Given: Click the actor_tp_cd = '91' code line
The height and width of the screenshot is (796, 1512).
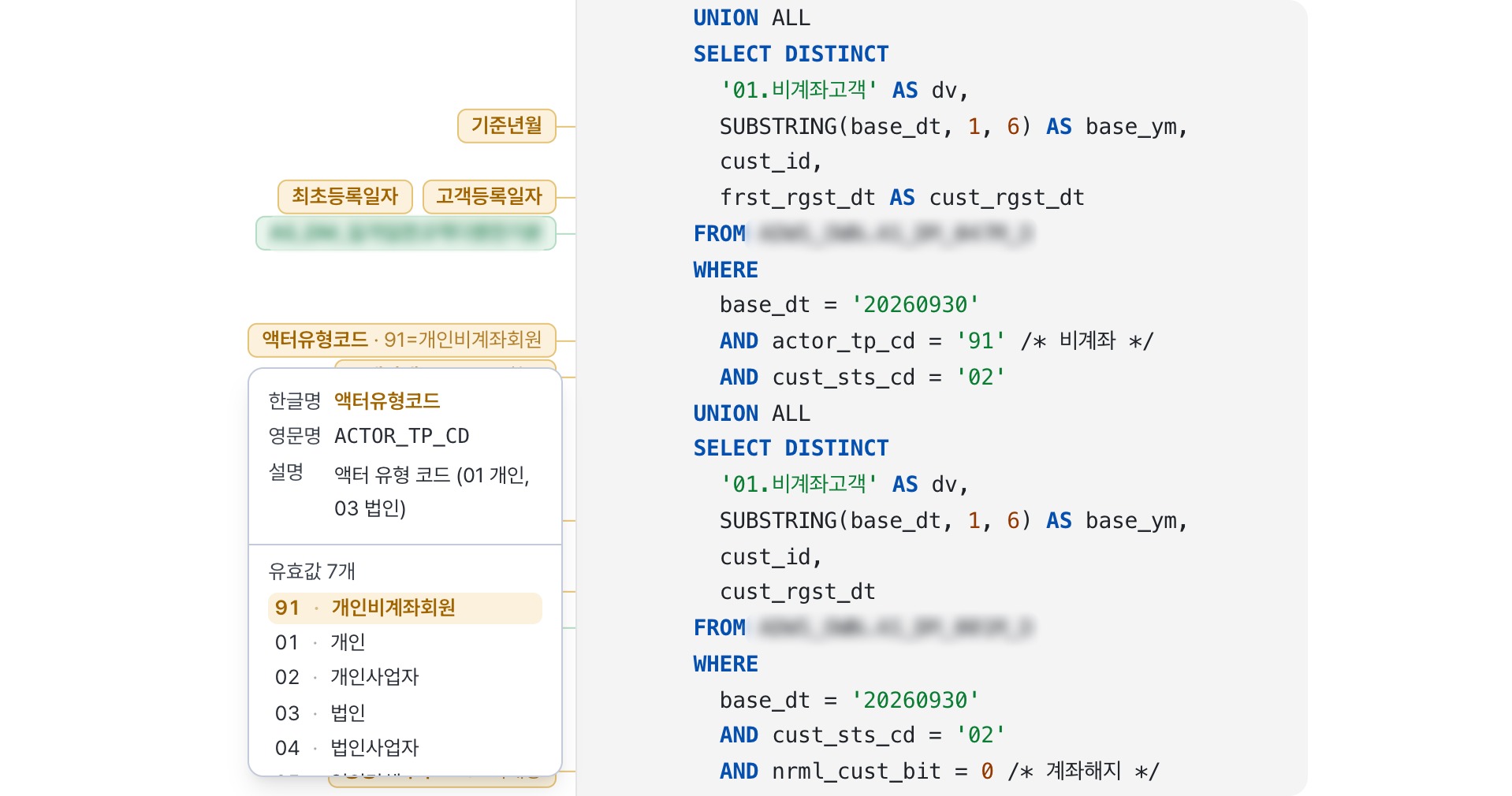Looking at the screenshot, I should point(937,341).
